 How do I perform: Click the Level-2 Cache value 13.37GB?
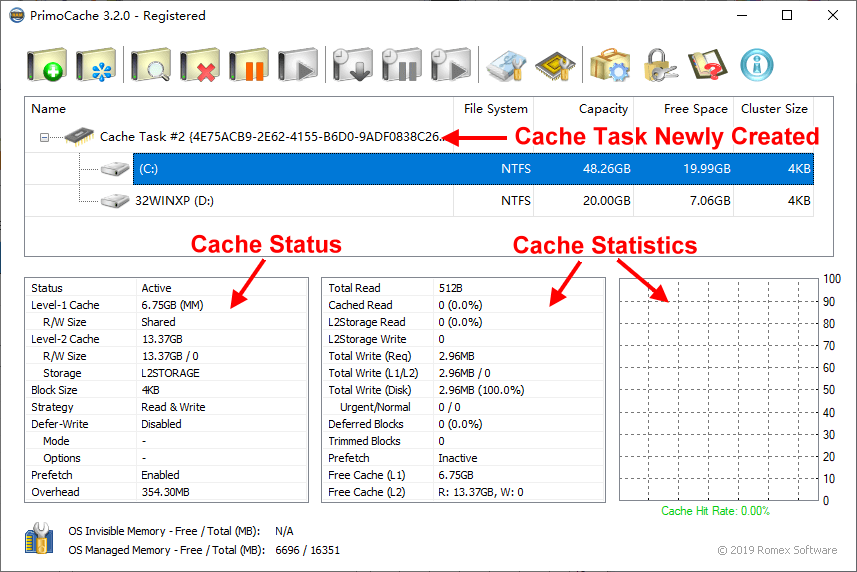162,339
